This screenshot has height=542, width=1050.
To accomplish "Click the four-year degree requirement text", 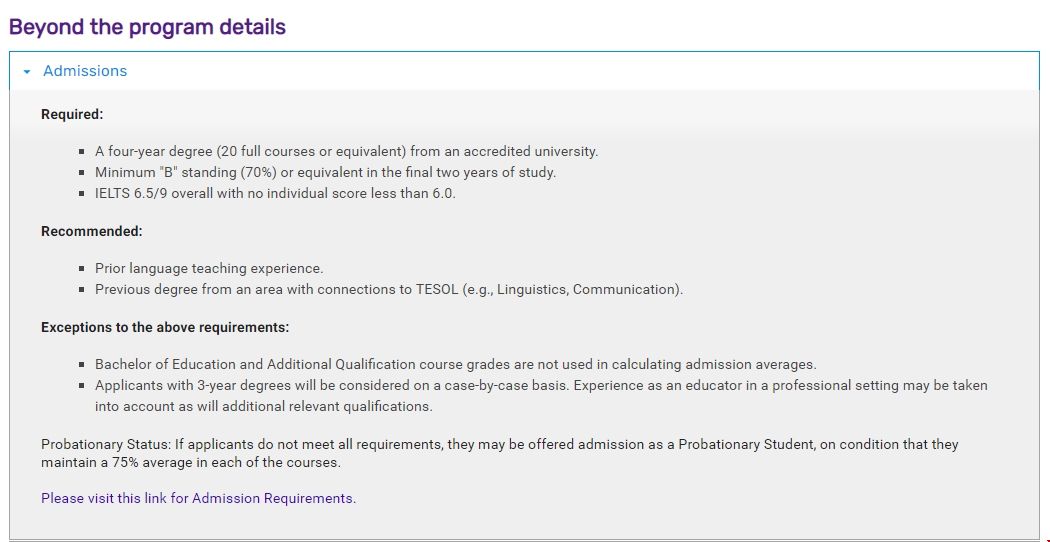I will click(x=346, y=152).
